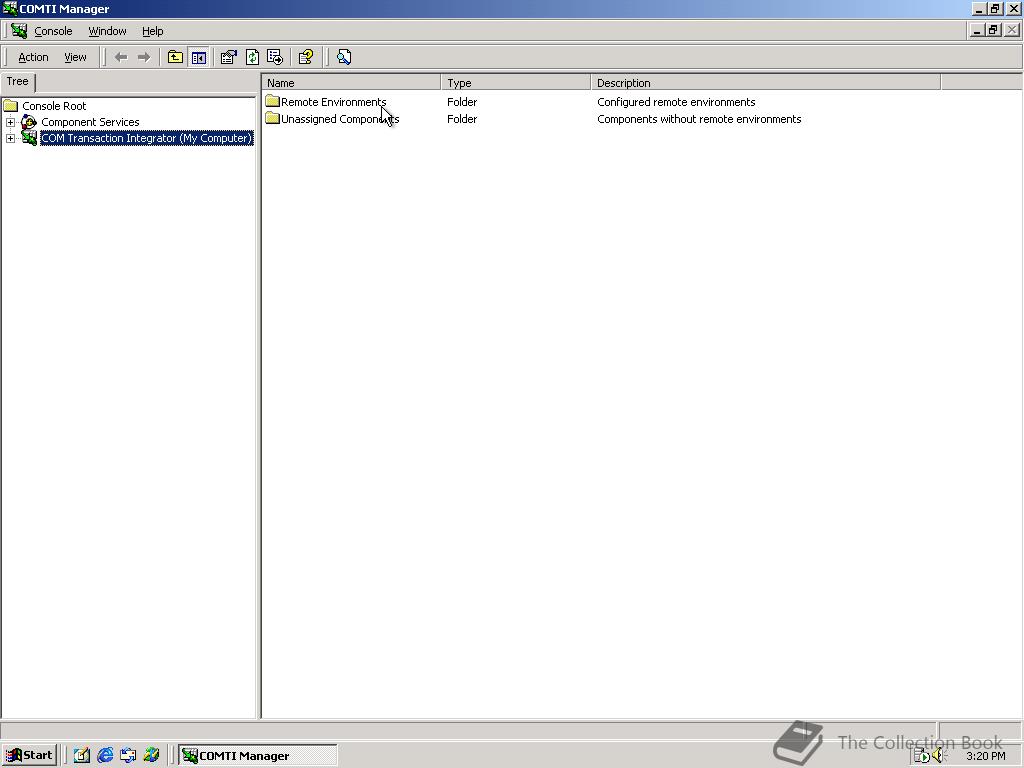Expand the COM Transaction Integrator node
This screenshot has width=1024, height=768.
[10, 138]
